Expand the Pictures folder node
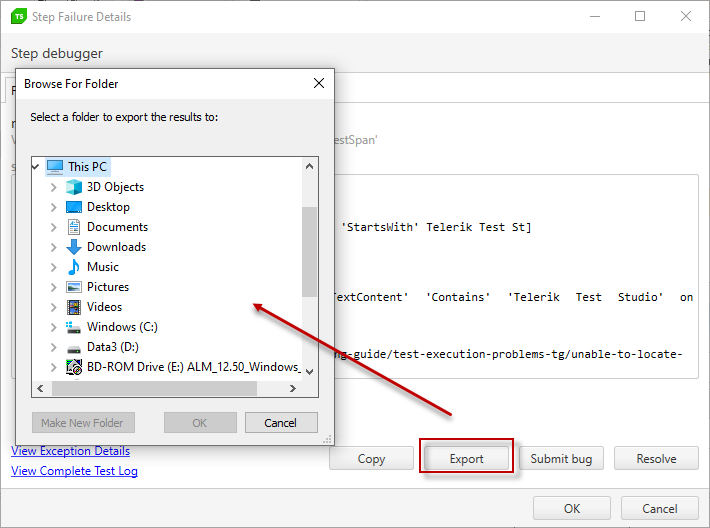The height and width of the screenshot is (528, 710). pos(53,287)
